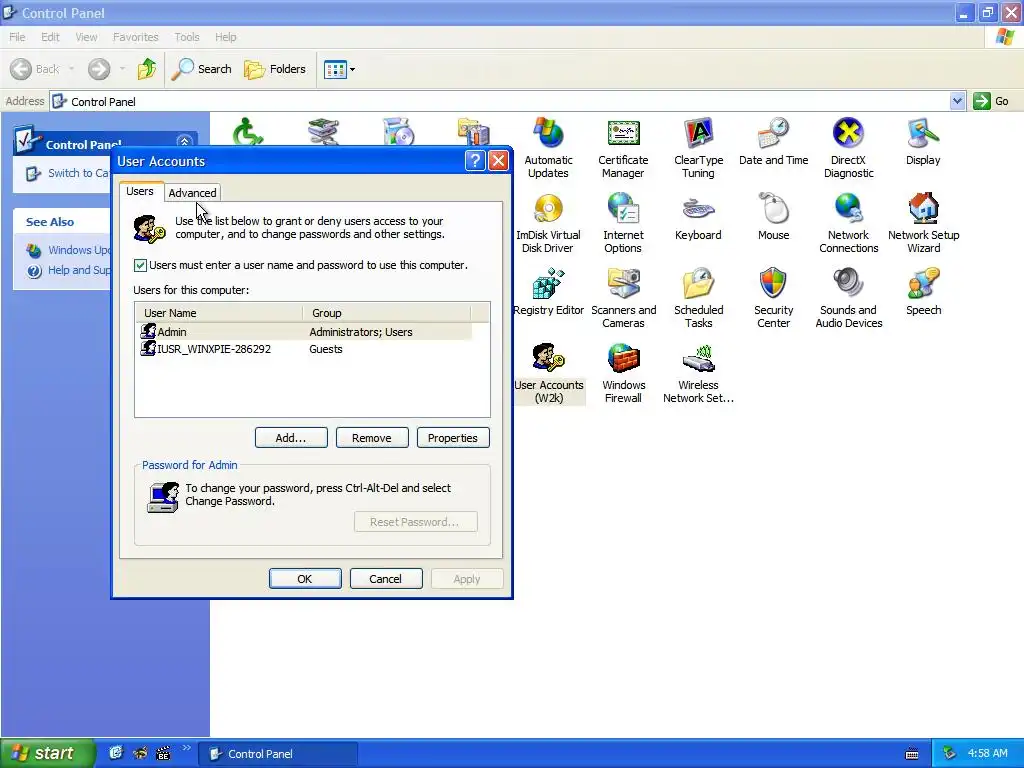Click the first quick launch icon
1024x768 pixels.
[x=116, y=753]
